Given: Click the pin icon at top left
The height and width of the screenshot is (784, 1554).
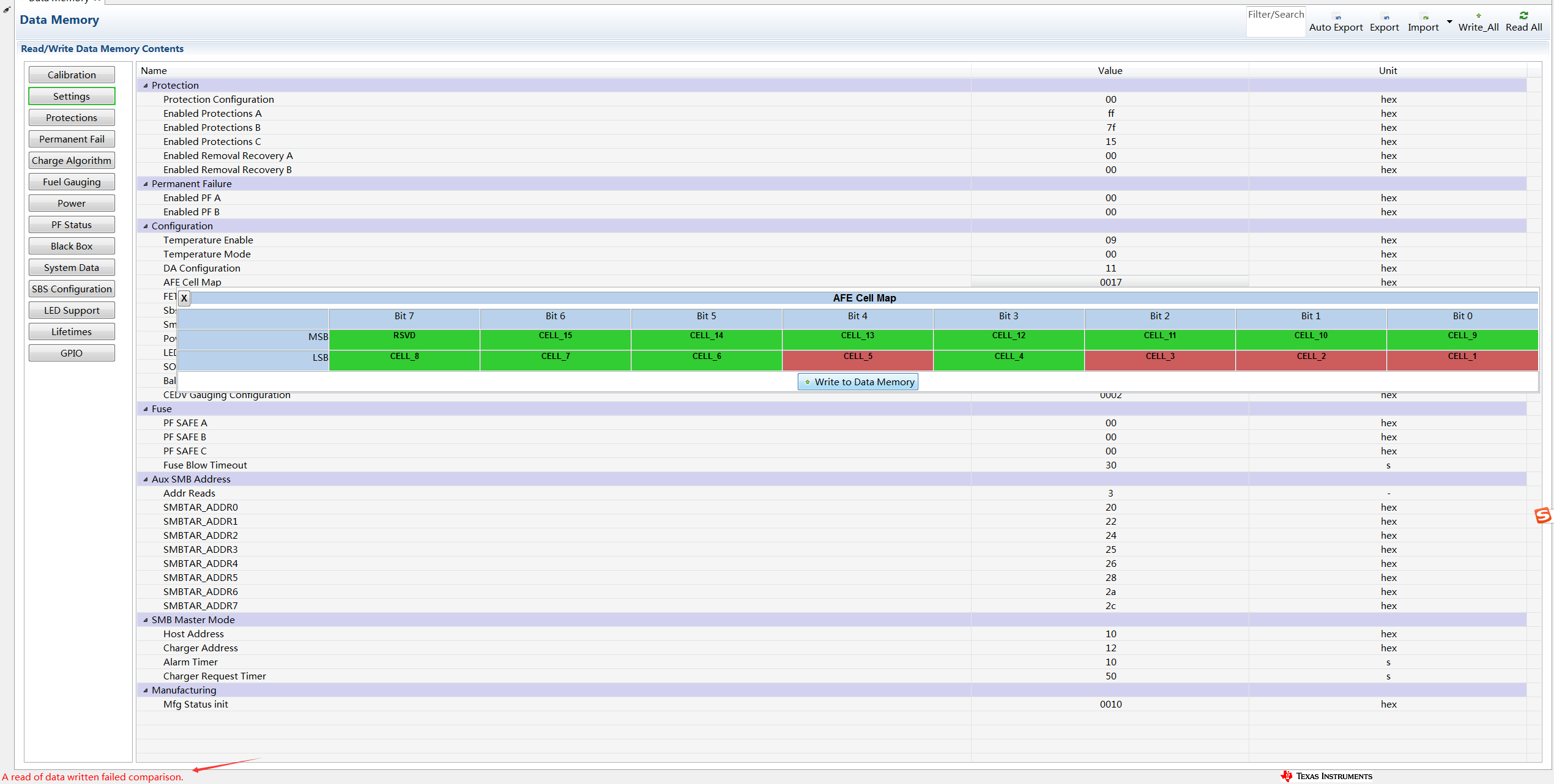Looking at the screenshot, I should (x=7, y=9).
